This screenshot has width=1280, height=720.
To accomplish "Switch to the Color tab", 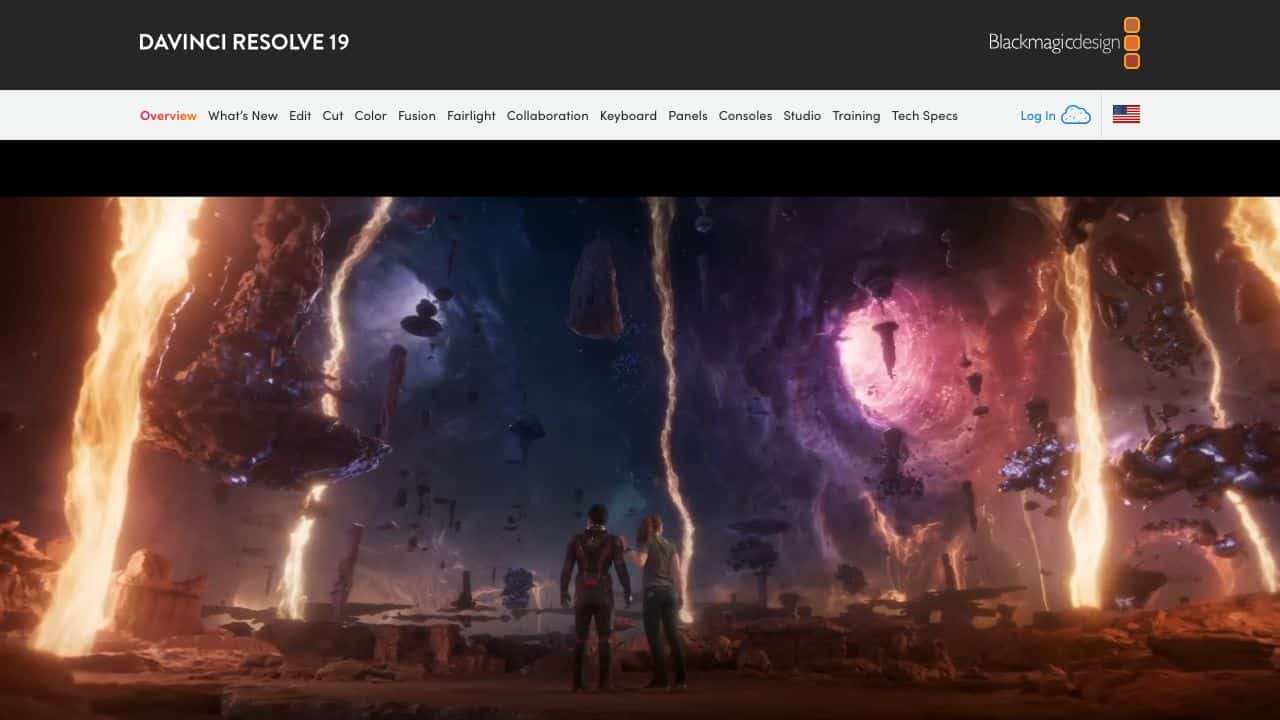I will click(370, 116).
